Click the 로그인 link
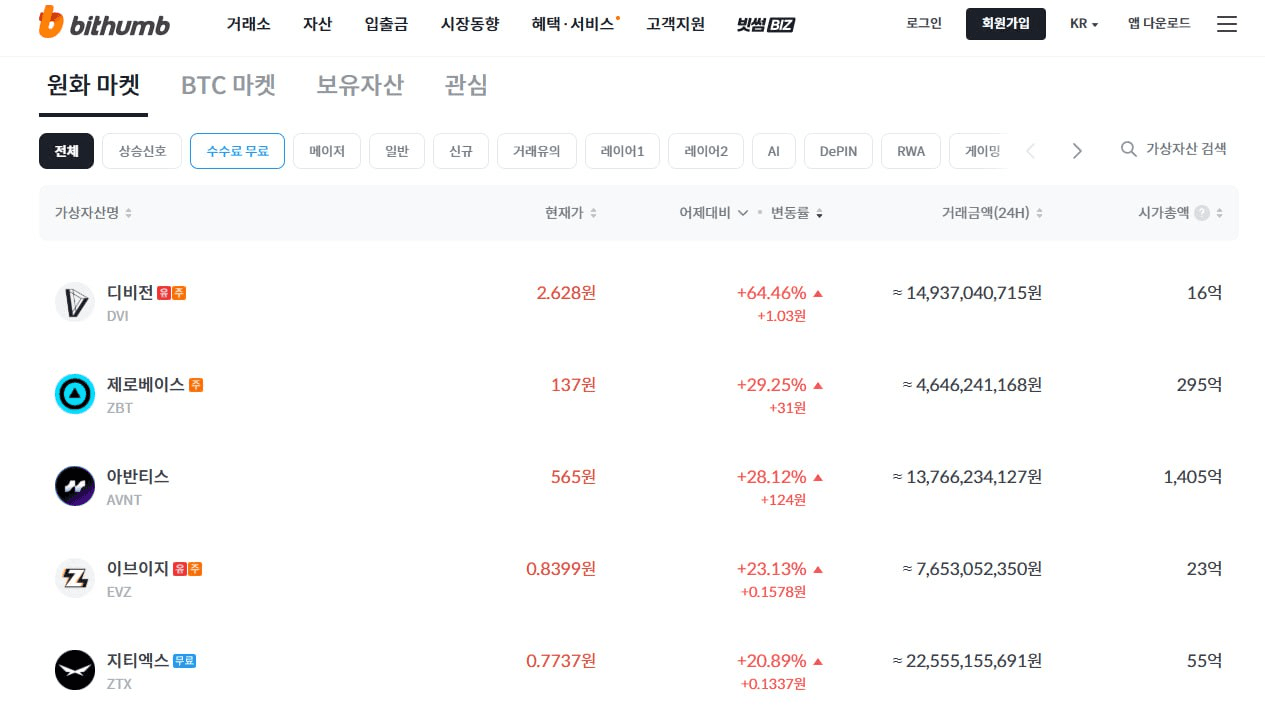 pos(923,24)
